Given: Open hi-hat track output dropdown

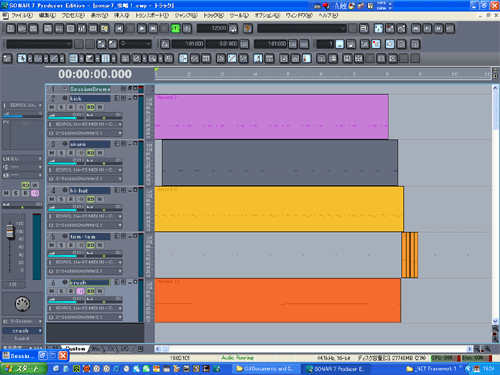Looking at the screenshot, I should [85, 225].
